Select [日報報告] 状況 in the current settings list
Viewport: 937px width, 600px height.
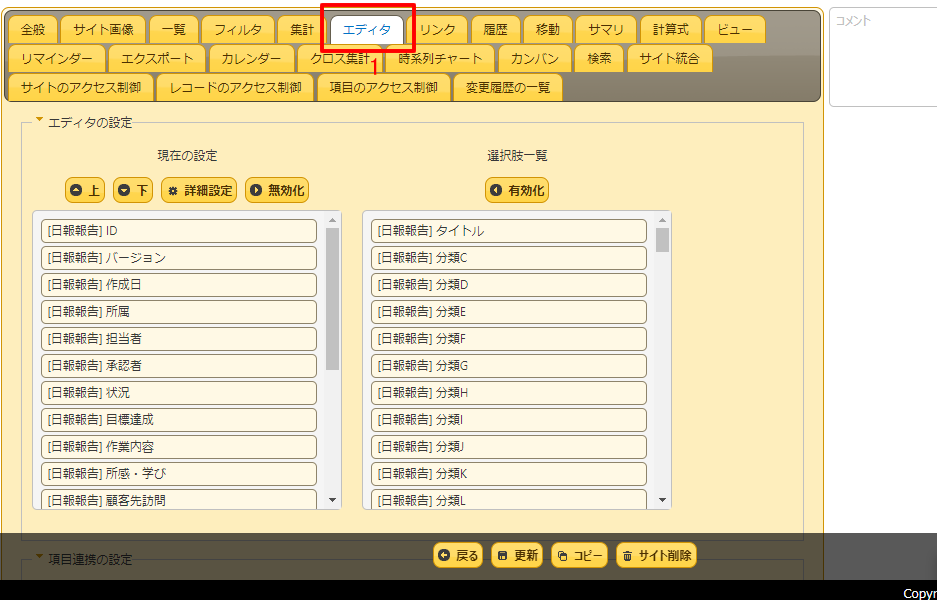pyautogui.click(x=180, y=393)
